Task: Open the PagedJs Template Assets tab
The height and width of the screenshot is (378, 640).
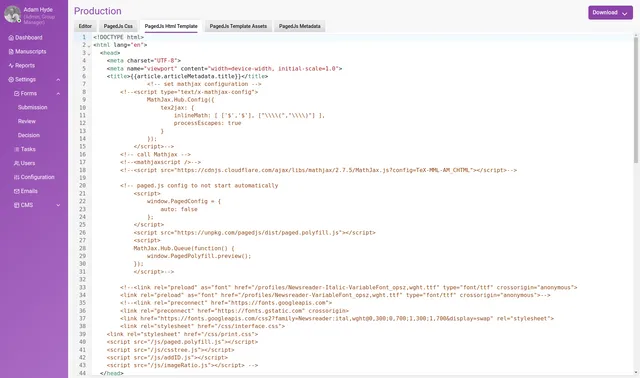Action: (238, 26)
